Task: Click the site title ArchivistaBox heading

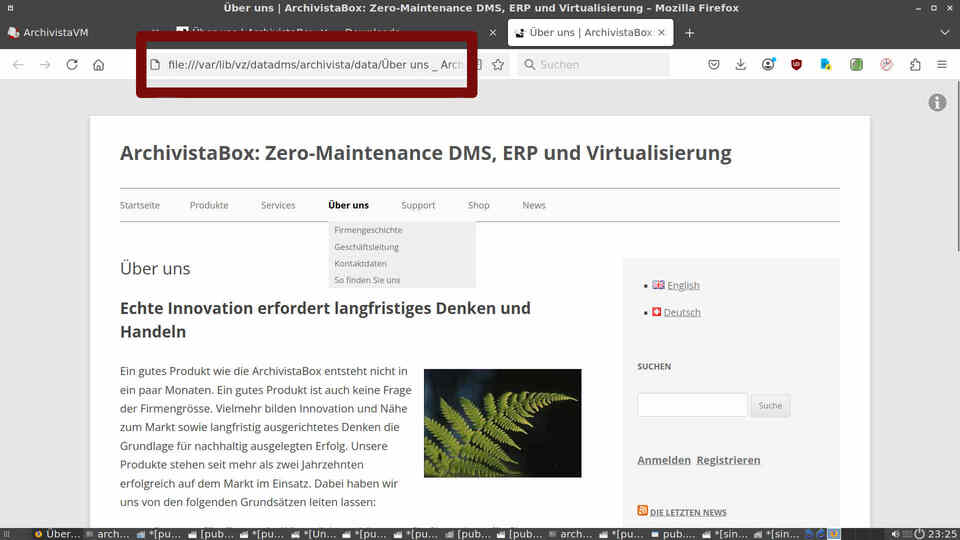Action: 426,153
